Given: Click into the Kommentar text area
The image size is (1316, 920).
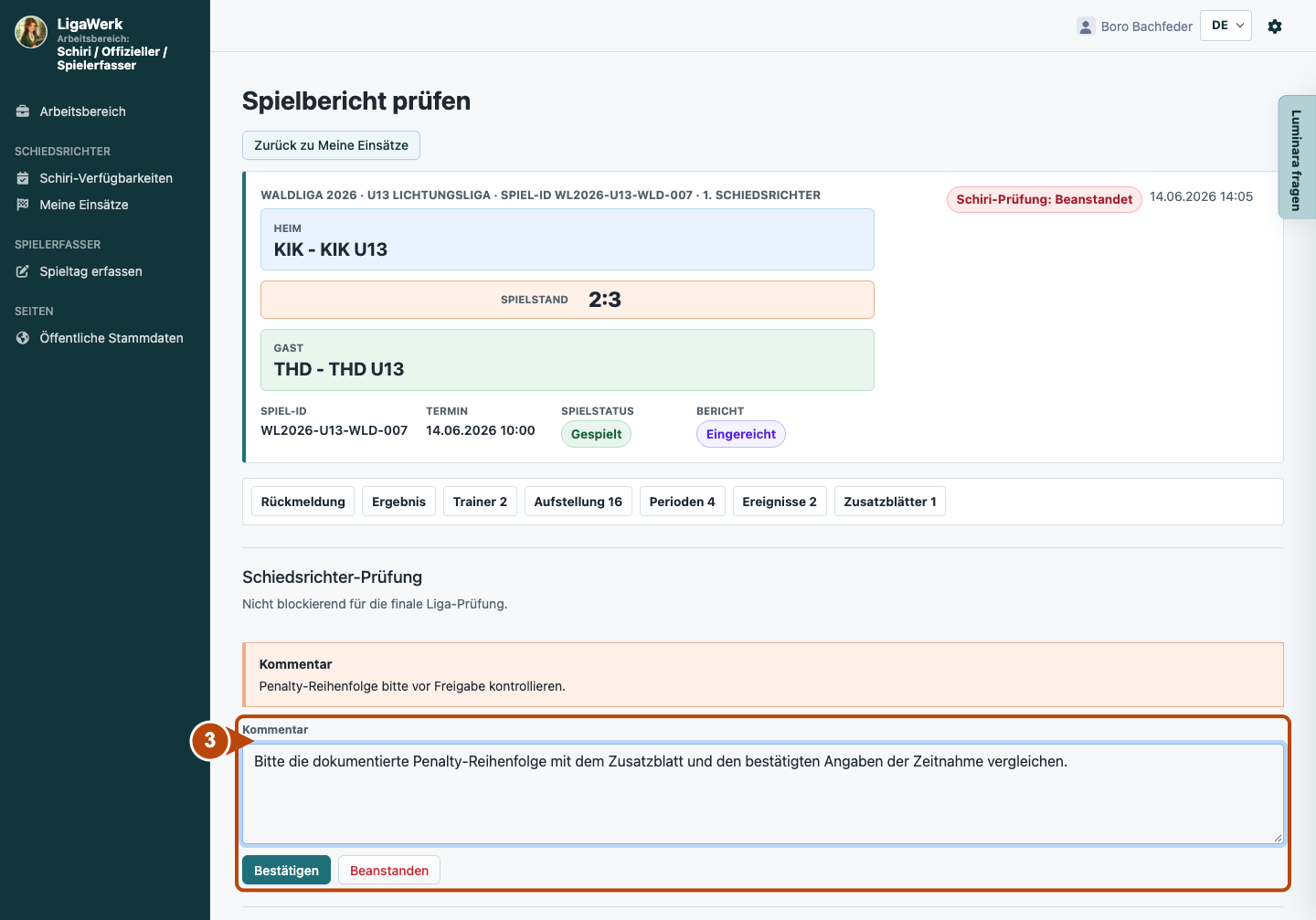Looking at the screenshot, I should point(763,794).
